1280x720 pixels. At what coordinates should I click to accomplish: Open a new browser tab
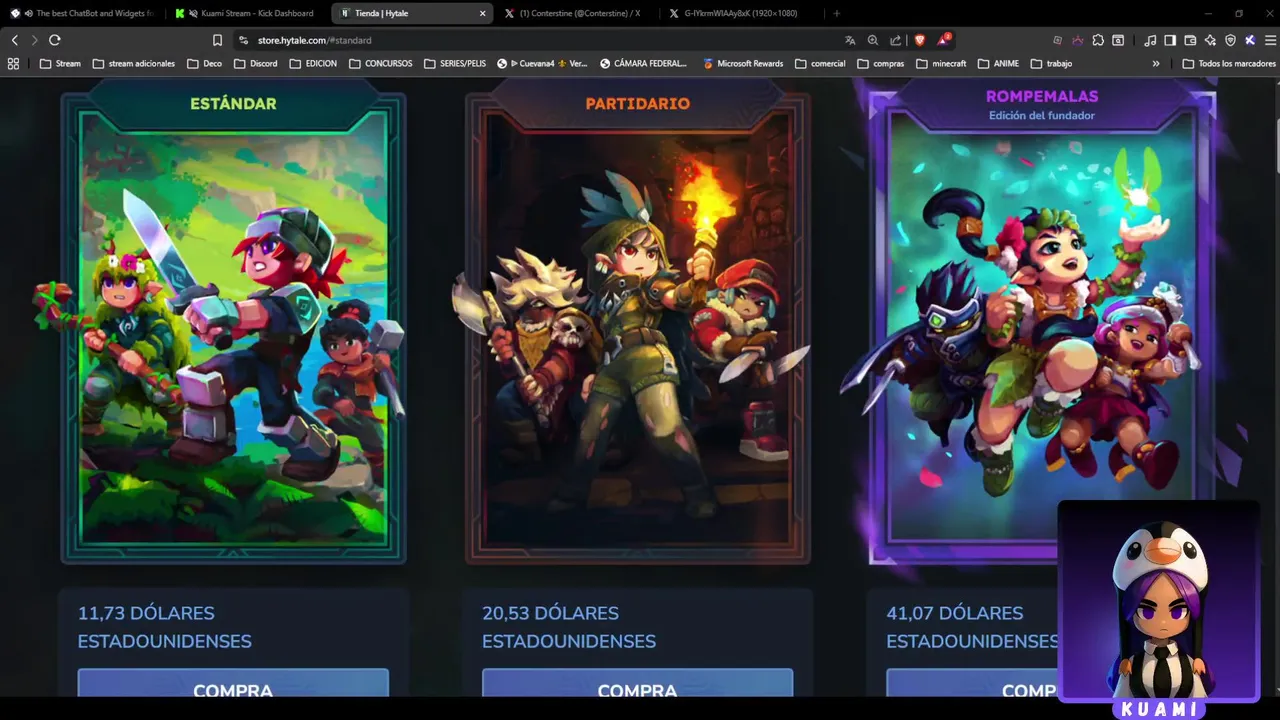(836, 13)
